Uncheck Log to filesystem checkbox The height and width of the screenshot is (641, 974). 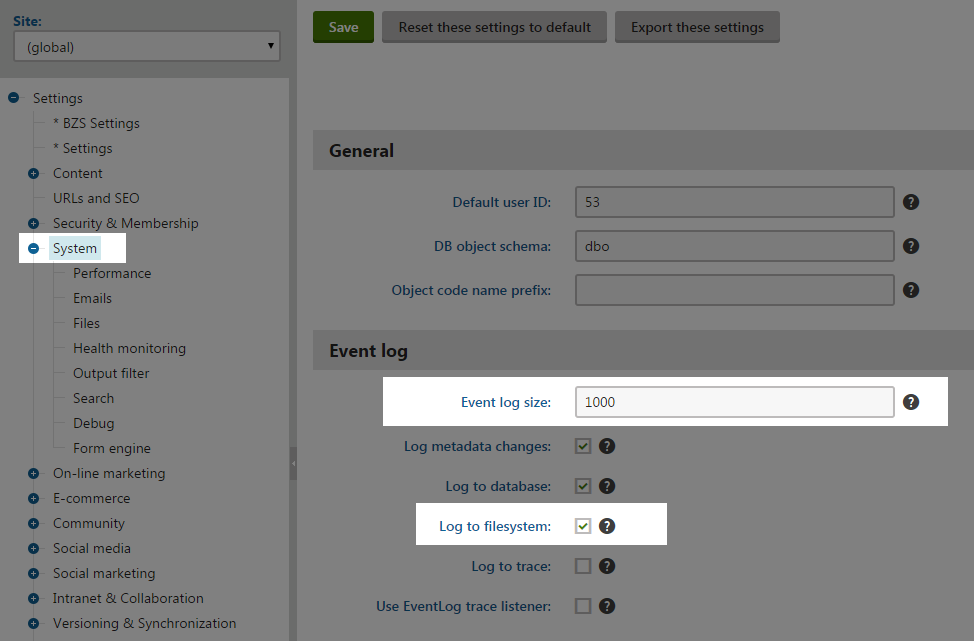(x=583, y=526)
